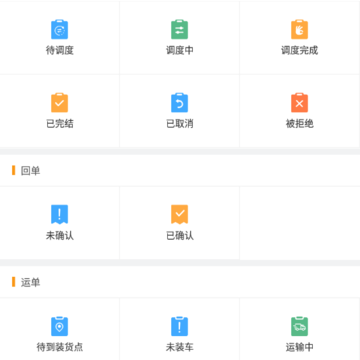Select the 调度中 label

(180, 50)
